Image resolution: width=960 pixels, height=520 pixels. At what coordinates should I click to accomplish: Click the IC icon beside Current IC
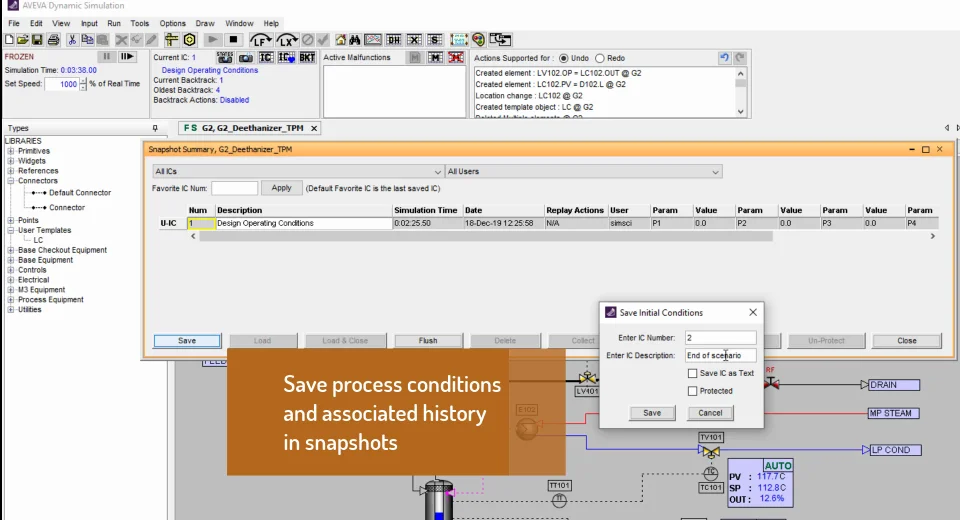click(x=266, y=58)
